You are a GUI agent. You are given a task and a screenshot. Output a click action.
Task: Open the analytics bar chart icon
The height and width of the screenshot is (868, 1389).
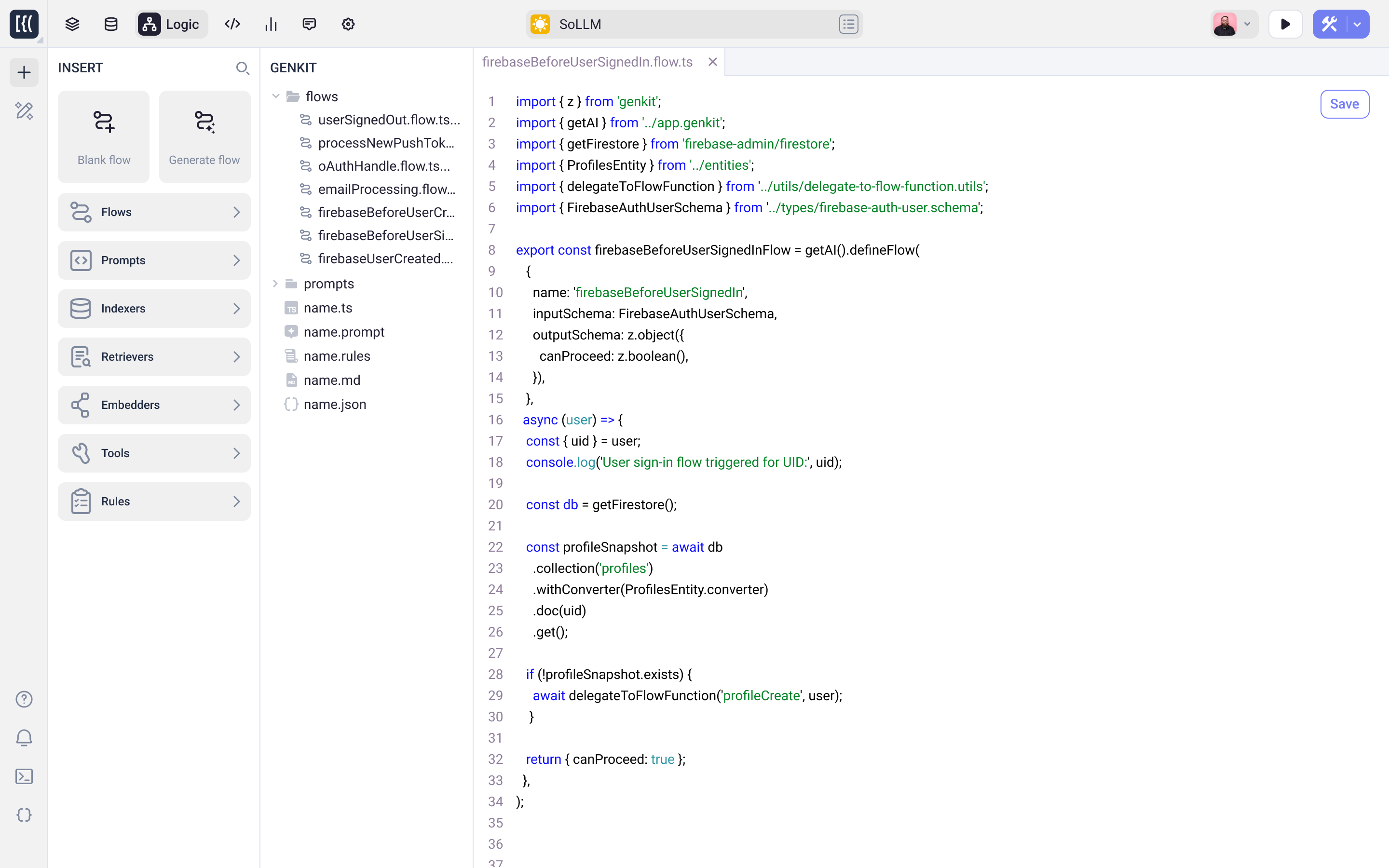pos(271,24)
